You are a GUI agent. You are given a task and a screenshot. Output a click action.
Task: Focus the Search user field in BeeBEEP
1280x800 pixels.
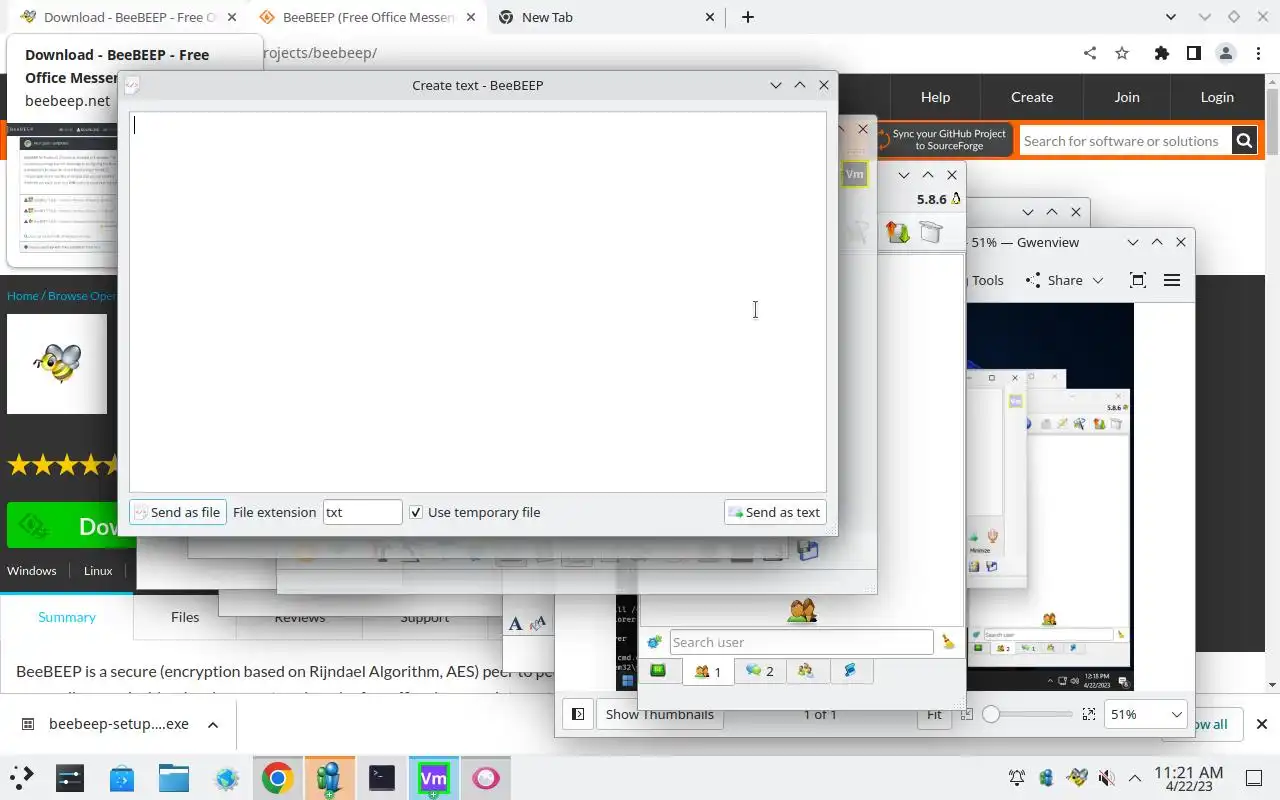pos(800,642)
